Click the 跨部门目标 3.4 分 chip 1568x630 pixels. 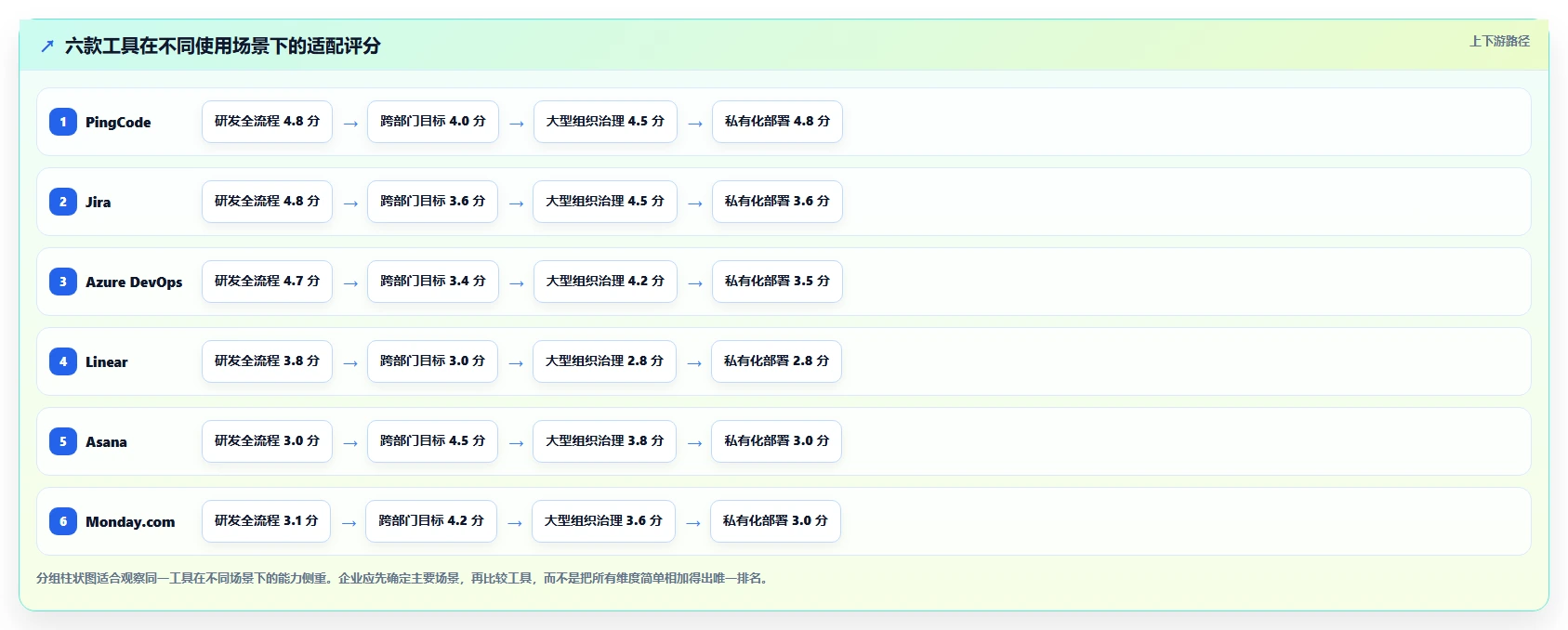pos(433,282)
